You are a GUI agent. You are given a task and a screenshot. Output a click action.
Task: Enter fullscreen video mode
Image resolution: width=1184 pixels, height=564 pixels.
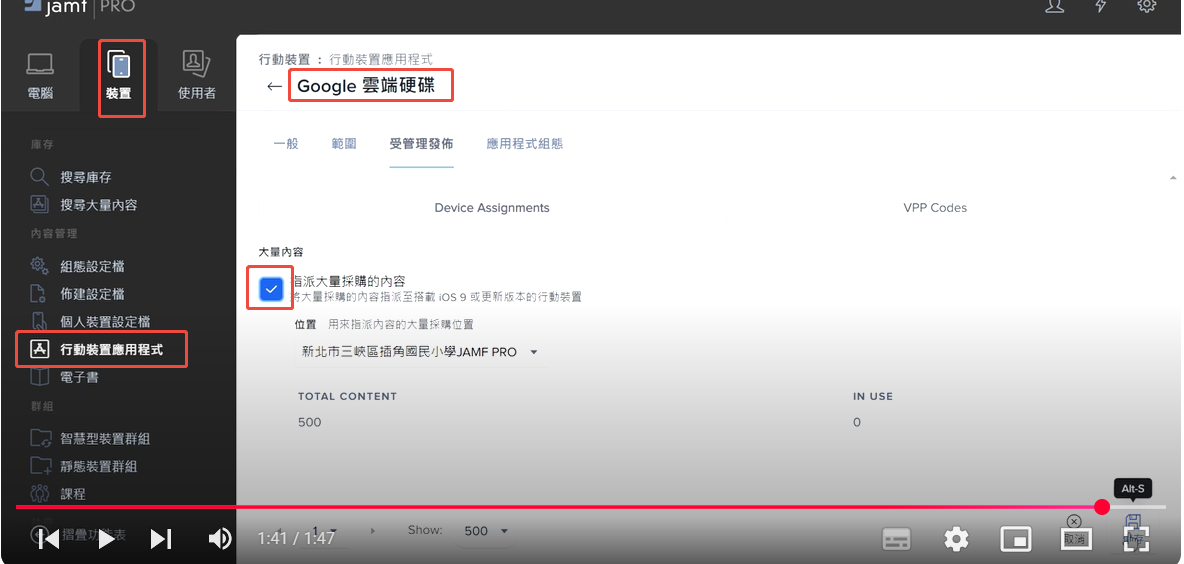point(1136,540)
